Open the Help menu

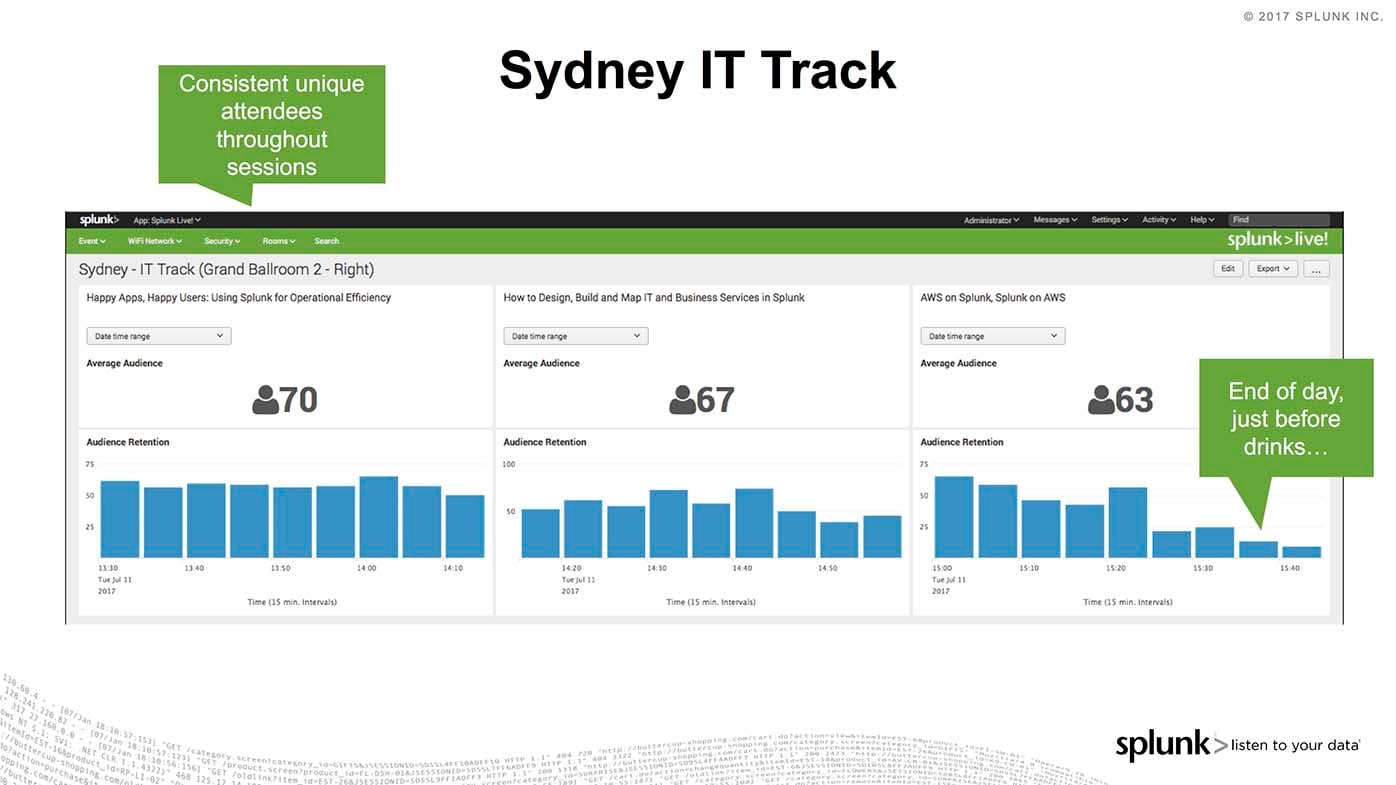click(x=1202, y=220)
